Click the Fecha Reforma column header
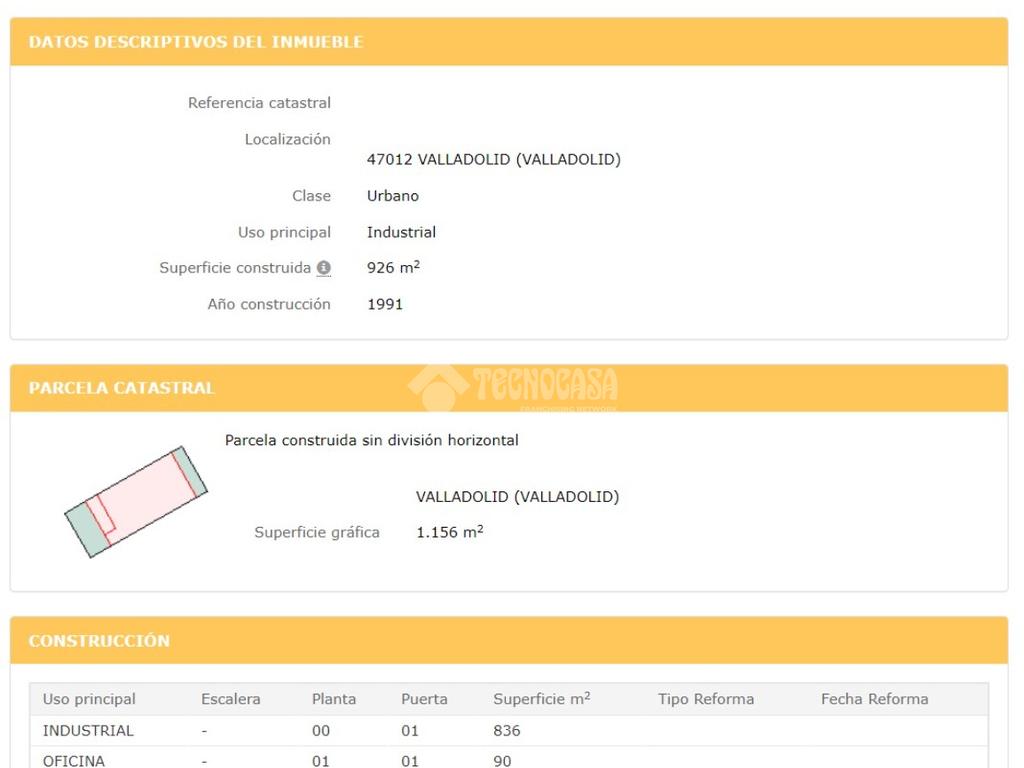 point(874,699)
